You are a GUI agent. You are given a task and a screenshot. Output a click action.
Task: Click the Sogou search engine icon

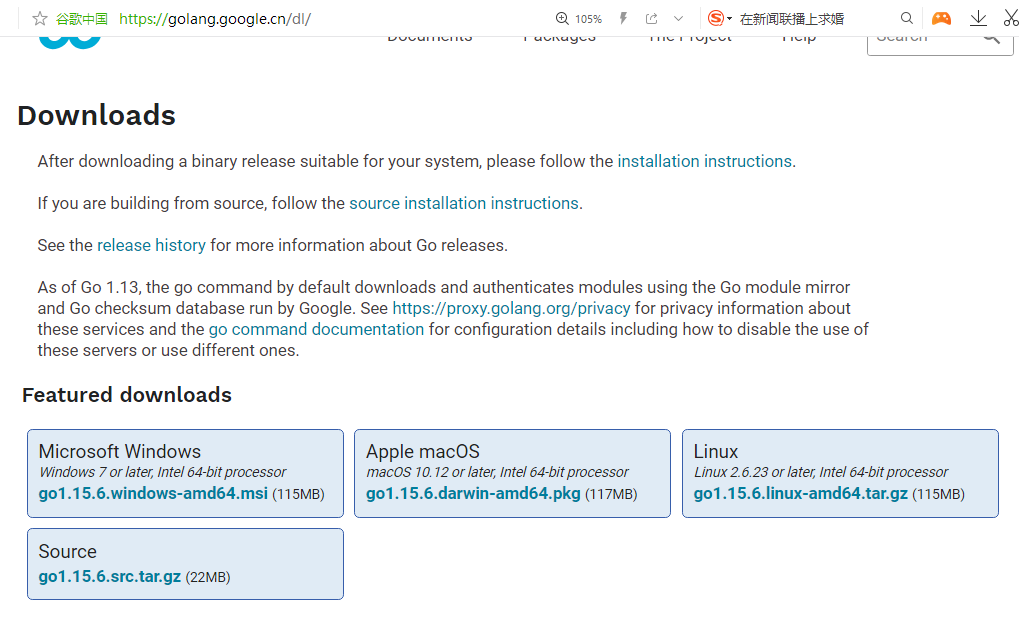pyautogui.click(x=716, y=18)
